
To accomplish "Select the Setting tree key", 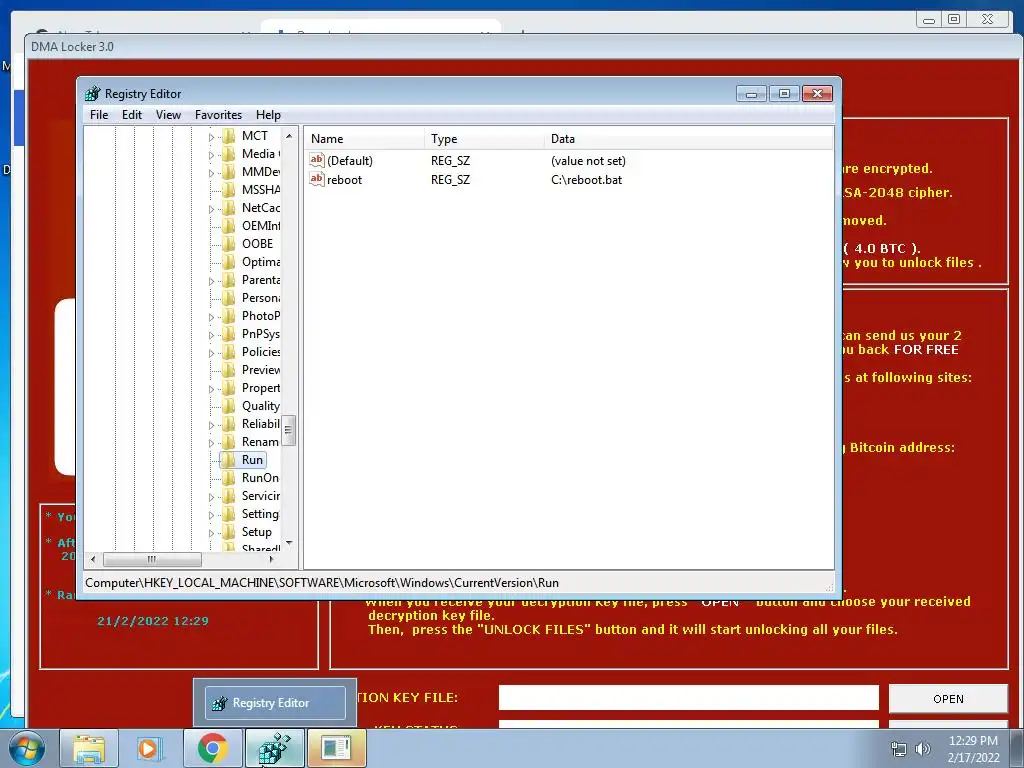I will pyautogui.click(x=260, y=514).
